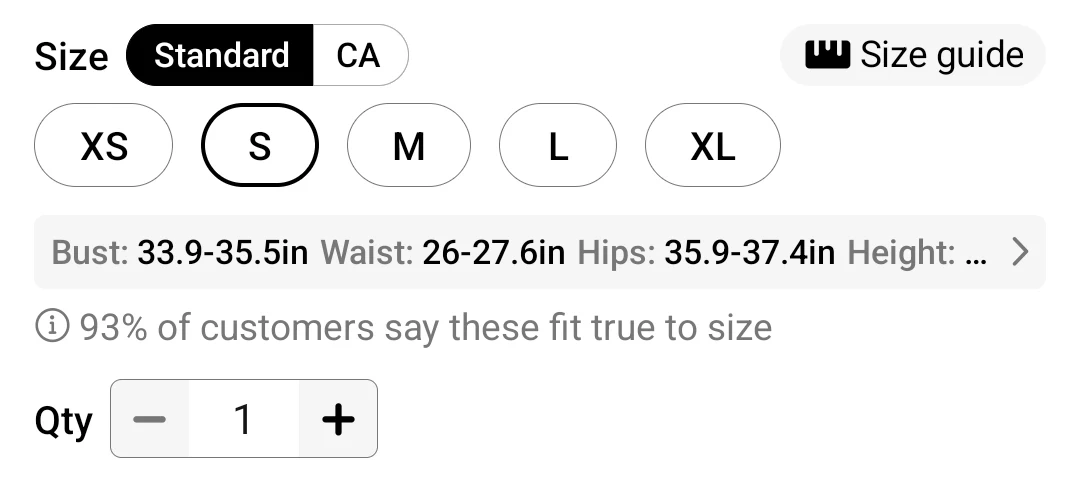Choose size S
The image size is (1080, 486).
tap(260, 146)
